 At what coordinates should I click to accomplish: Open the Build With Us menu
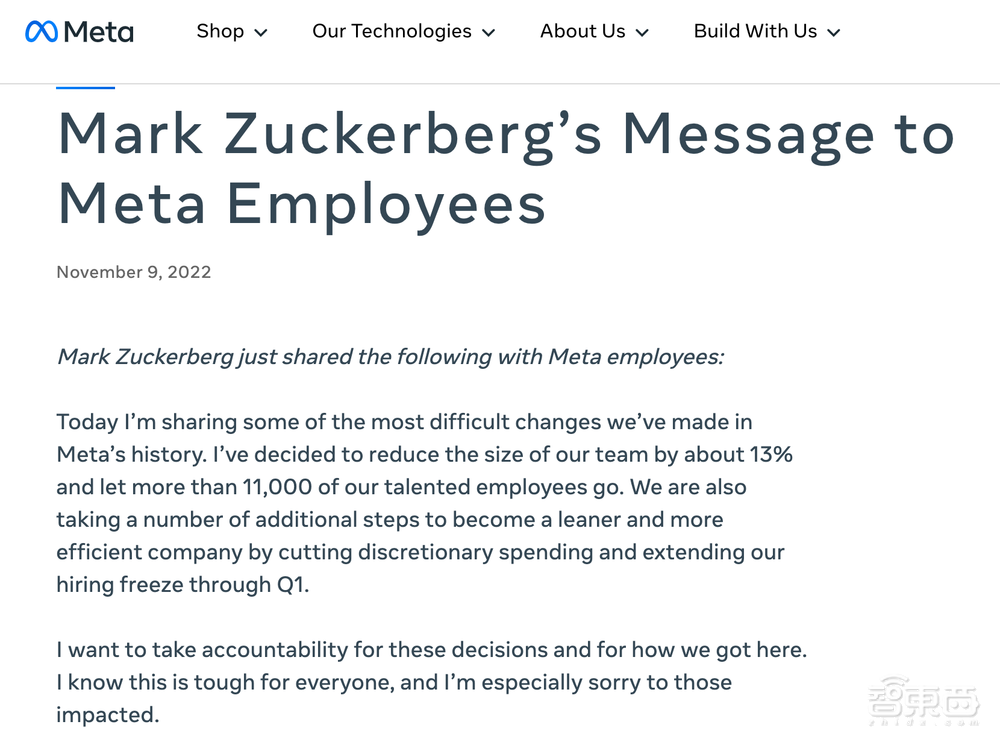(755, 31)
